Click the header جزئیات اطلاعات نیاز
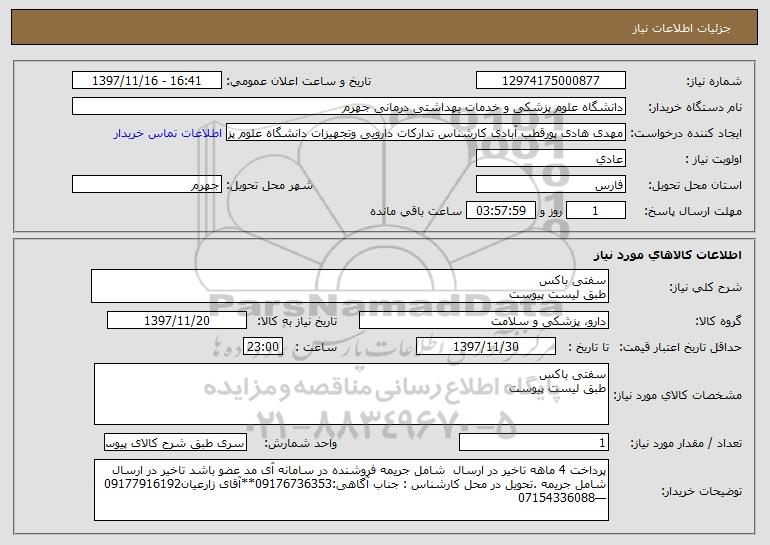Viewport: 770px width, 545px height. [681, 28]
